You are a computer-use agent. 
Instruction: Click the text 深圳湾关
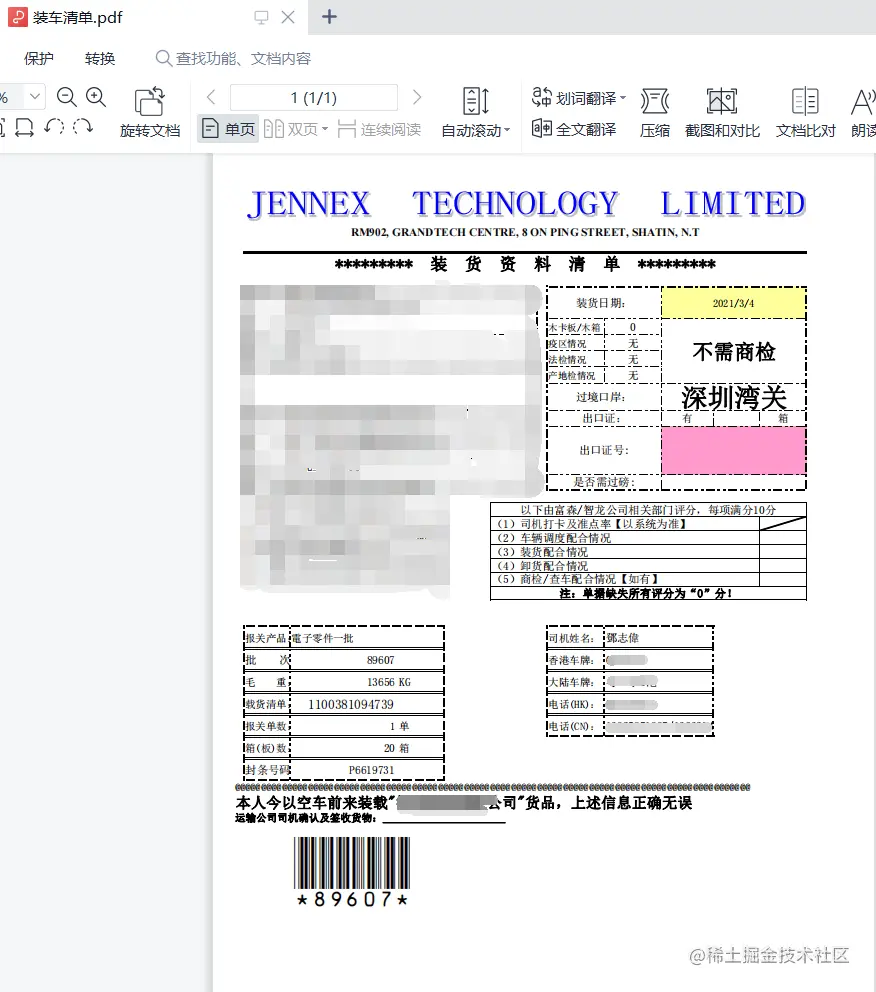[x=734, y=398]
